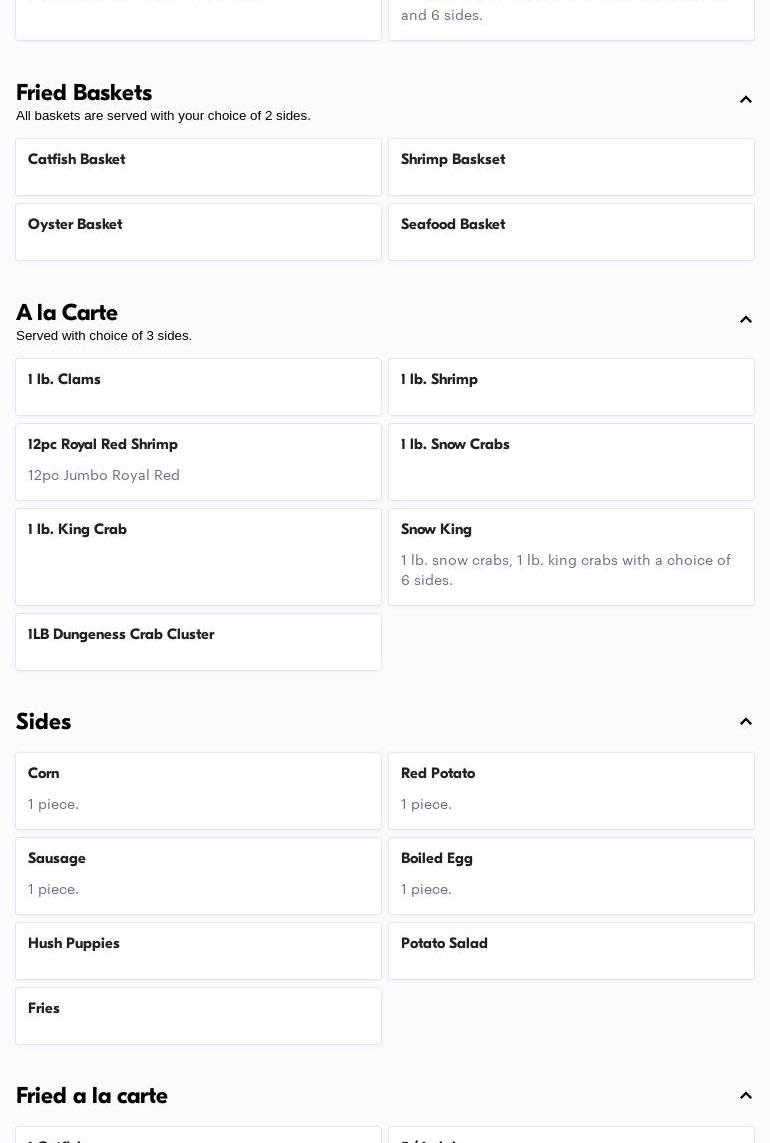This screenshot has width=770, height=1143.
Task: Select 1 lb. King Crab
Action: (x=198, y=556)
